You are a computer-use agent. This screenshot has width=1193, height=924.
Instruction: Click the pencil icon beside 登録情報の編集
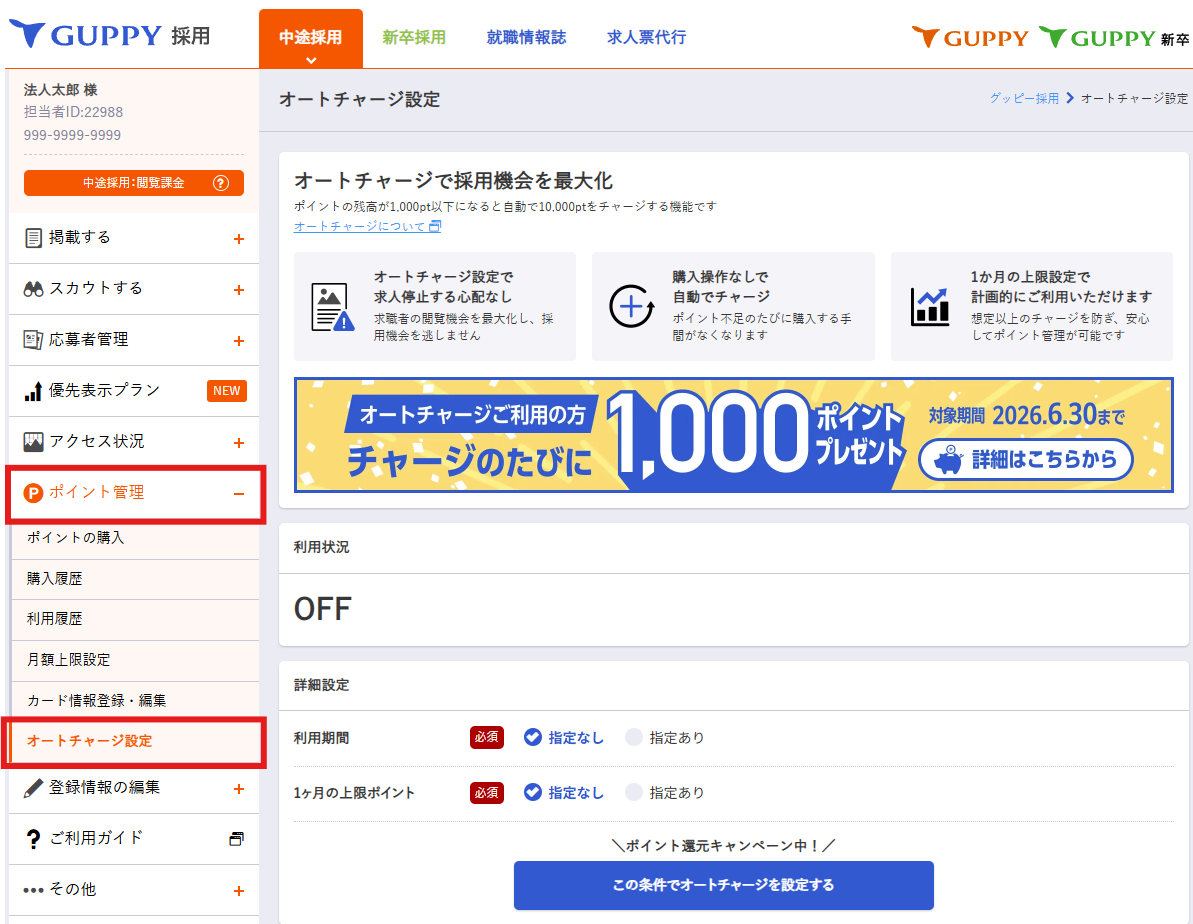(x=33, y=788)
